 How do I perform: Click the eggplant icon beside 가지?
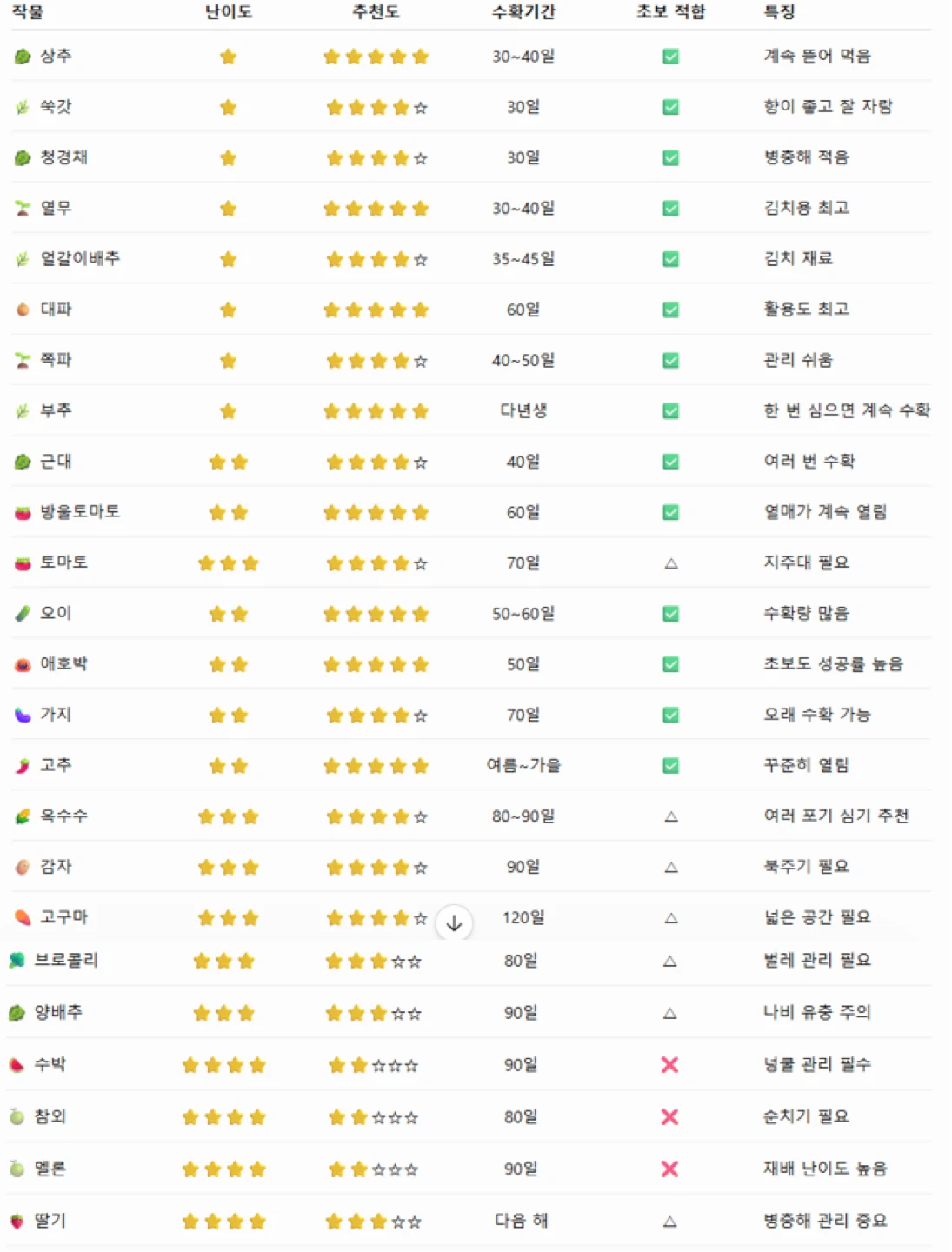(x=23, y=716)
